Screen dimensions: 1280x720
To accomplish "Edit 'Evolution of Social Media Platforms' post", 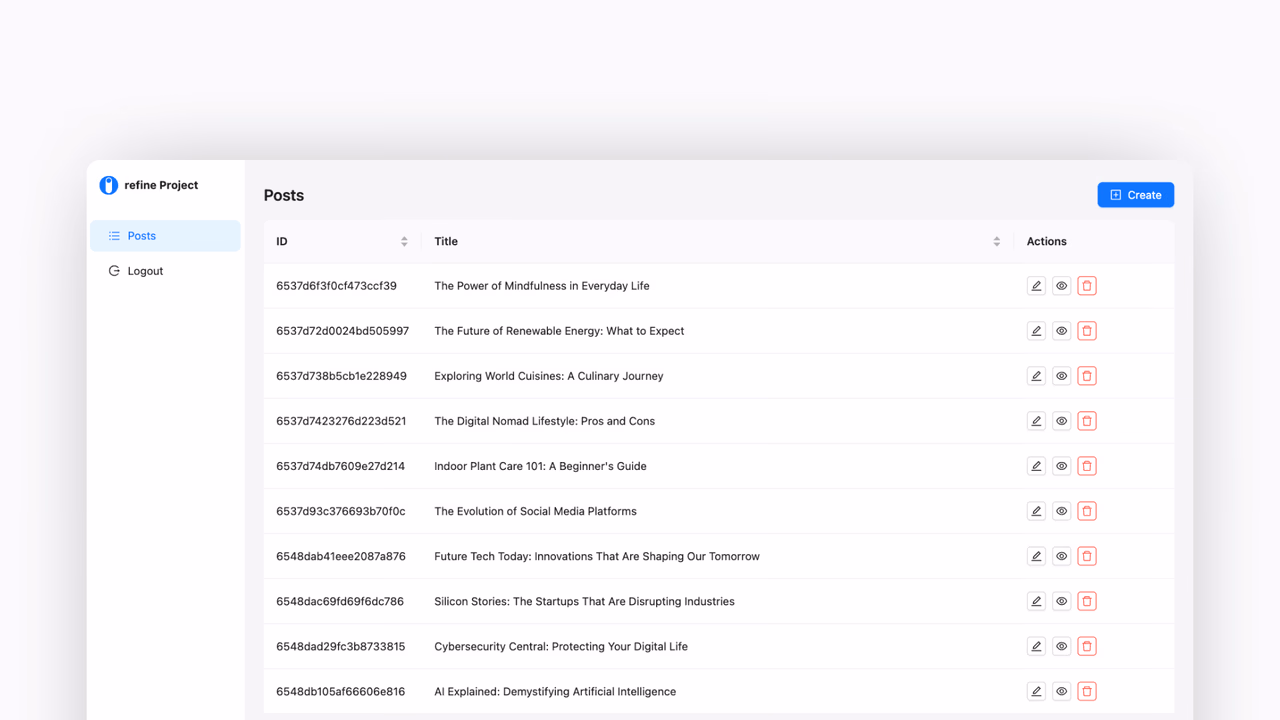I will 1036,511.
